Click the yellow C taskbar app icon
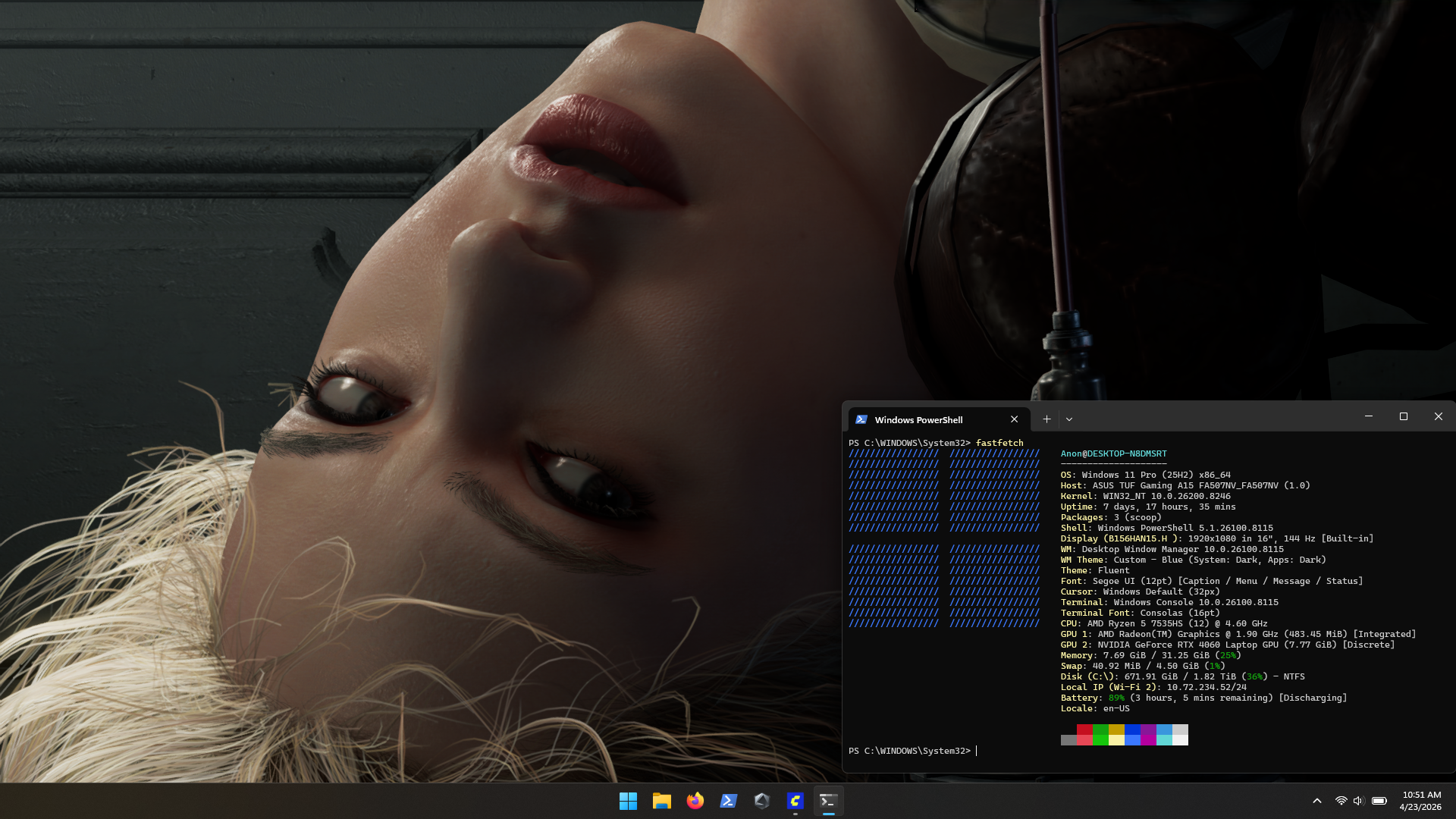 point(795,801)
